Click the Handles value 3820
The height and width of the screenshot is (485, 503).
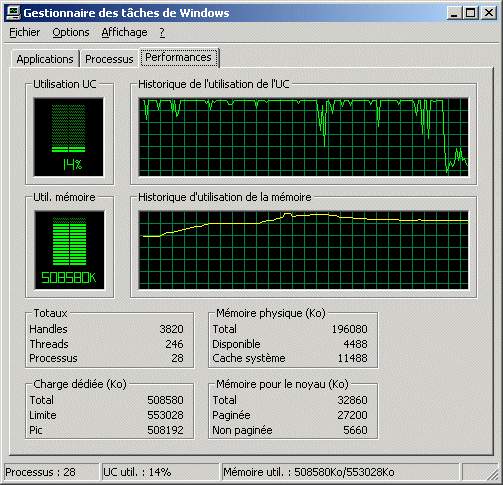pos(171,329)
